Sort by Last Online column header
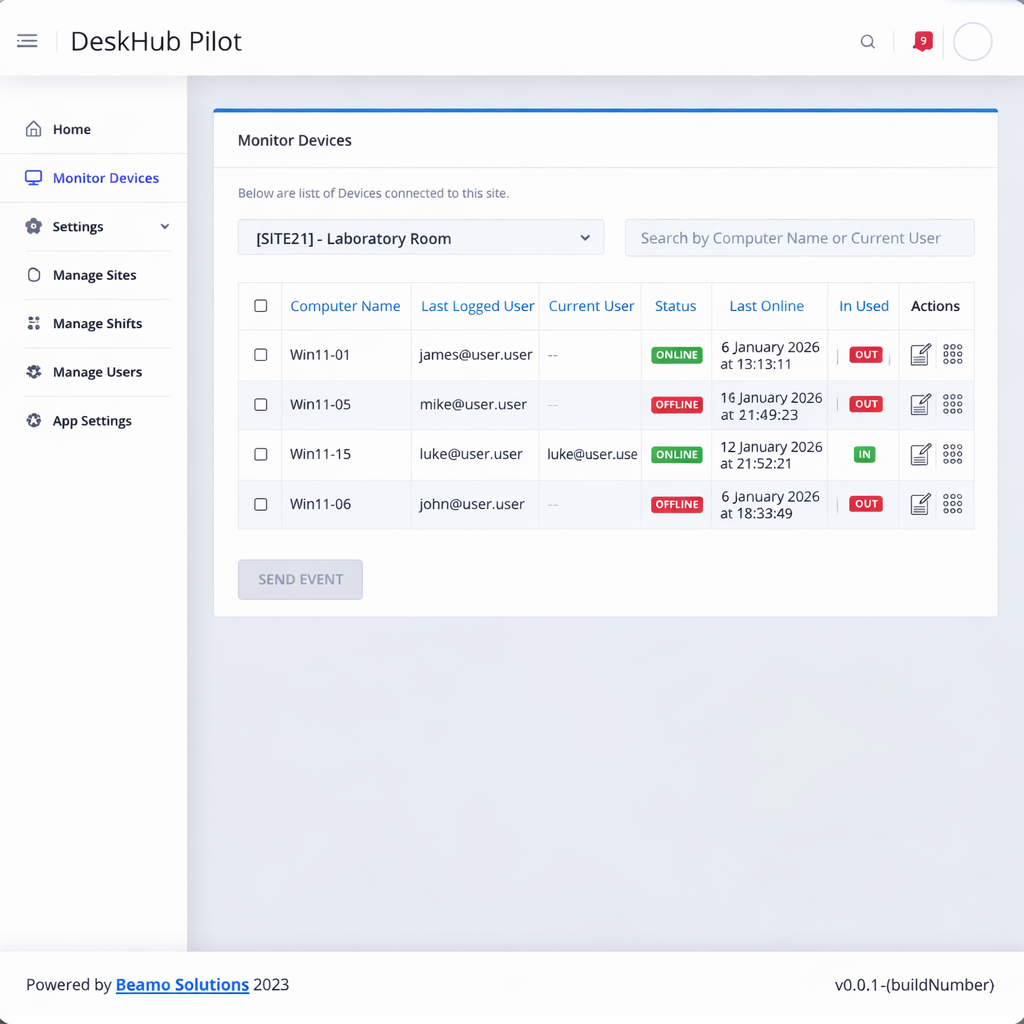The image size is (1024, 1024). coord(766,306)
